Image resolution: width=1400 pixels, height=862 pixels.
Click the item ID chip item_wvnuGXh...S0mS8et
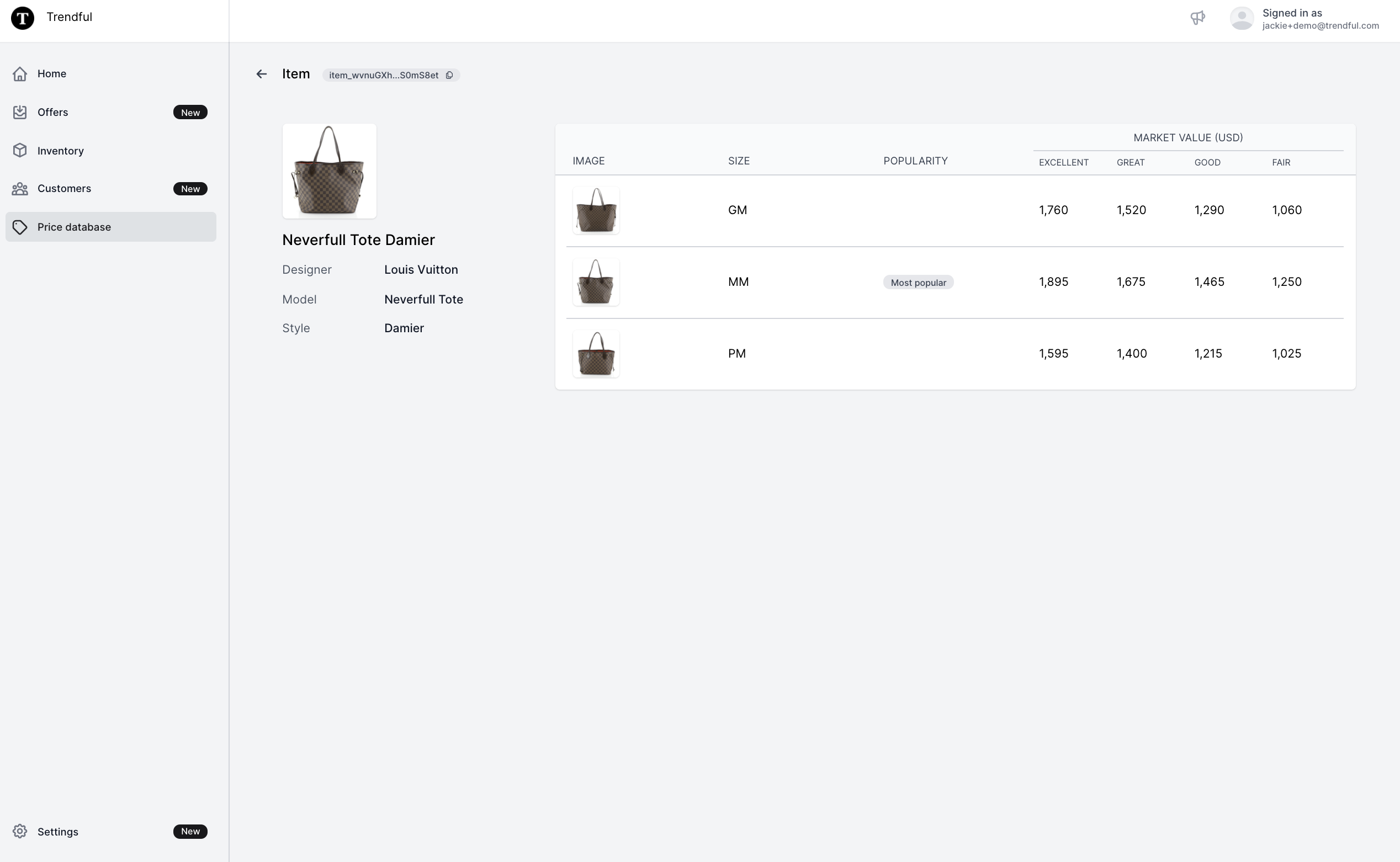pos(391,75)
